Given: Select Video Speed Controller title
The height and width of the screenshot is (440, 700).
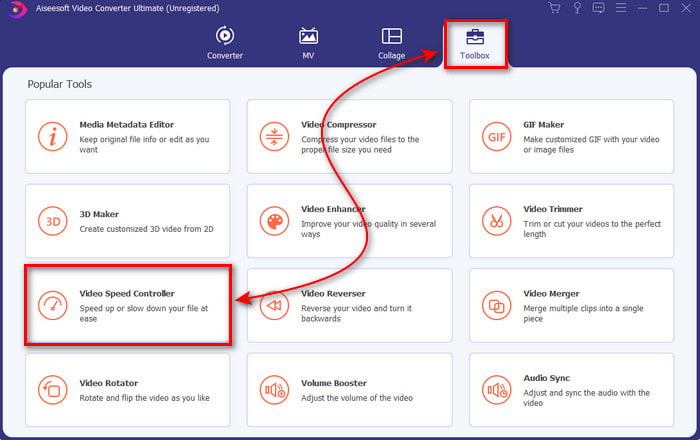Looking at the screenshot, I should click(x=127, y=293).
